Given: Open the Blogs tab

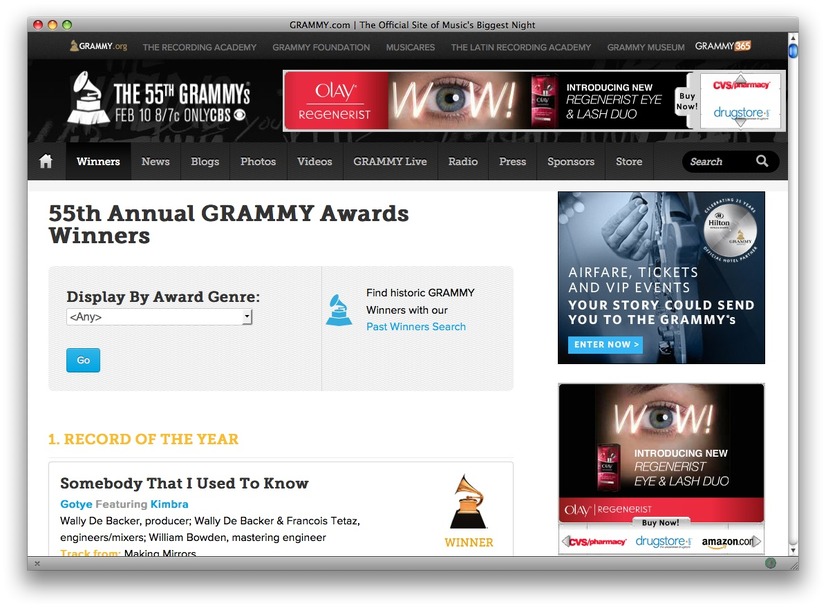Looking at the screenshot, I should click(x=205, y=161).
